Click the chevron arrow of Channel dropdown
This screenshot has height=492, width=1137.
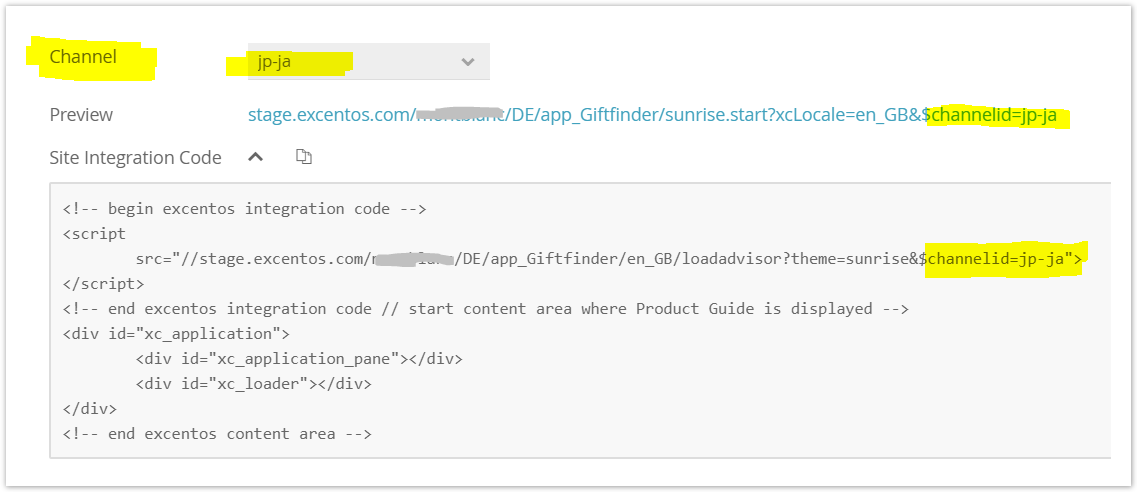coord(468,62)
